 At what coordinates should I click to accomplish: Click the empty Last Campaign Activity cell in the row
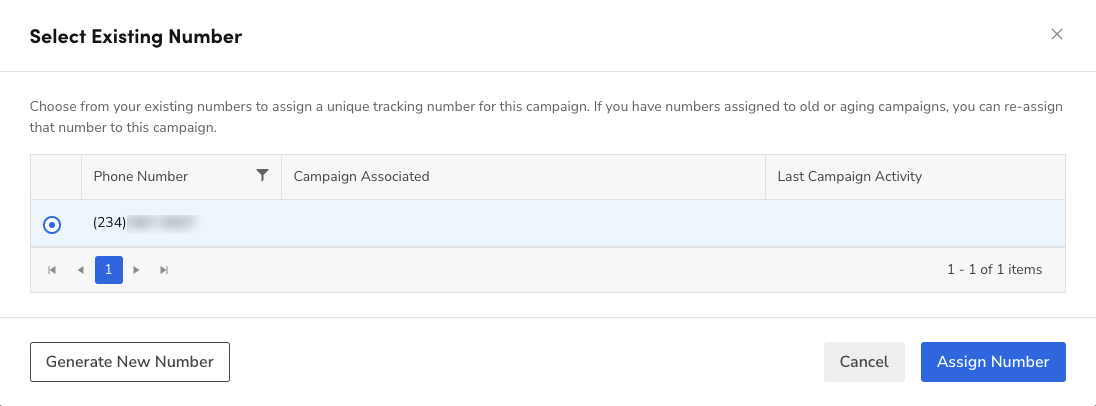(x=915, y=223)
